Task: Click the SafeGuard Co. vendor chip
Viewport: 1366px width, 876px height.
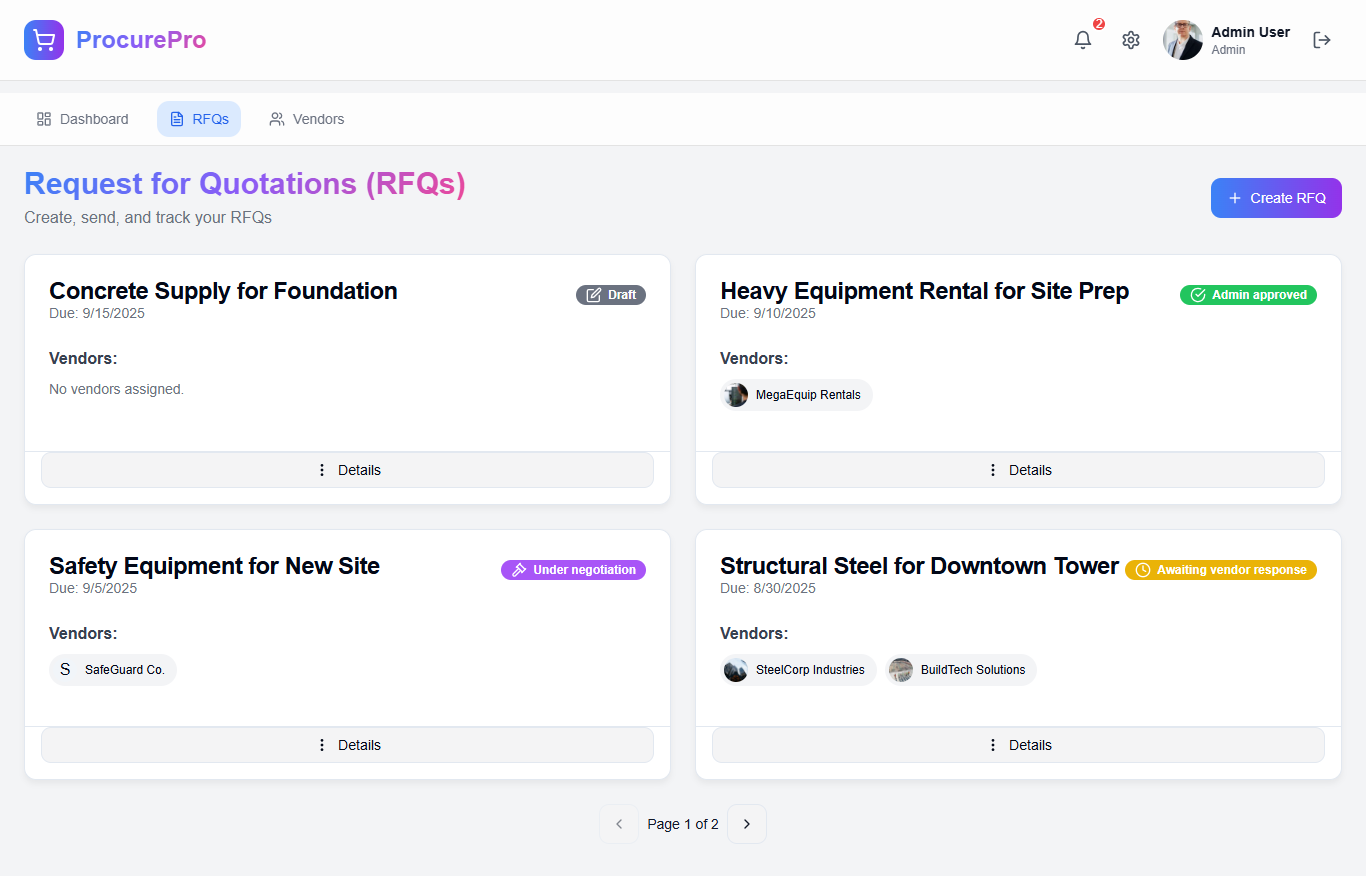Action: (113, 670)
